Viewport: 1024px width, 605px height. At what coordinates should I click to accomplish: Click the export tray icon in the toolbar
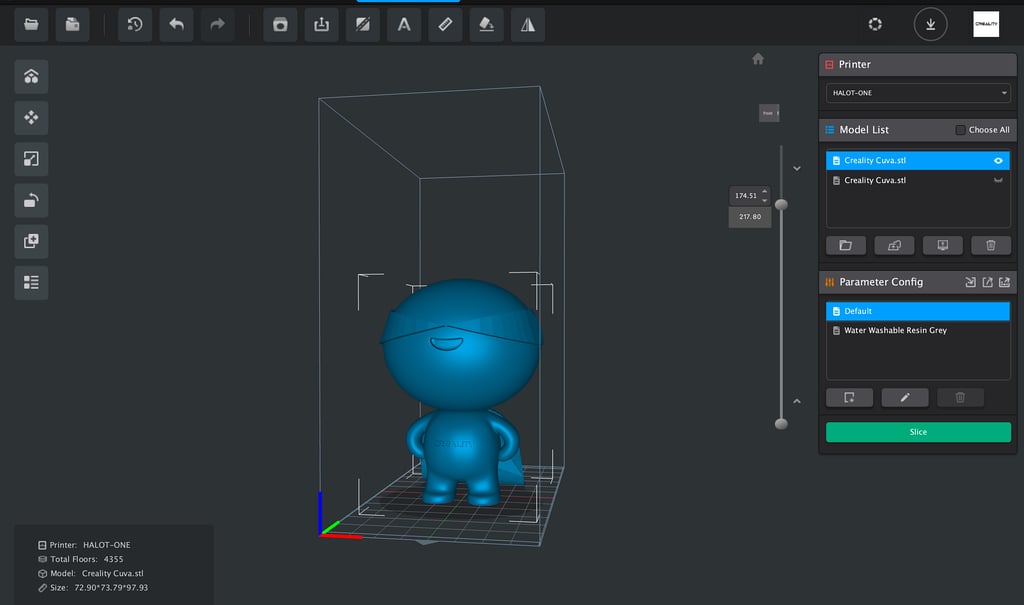(x=321, y=25)
